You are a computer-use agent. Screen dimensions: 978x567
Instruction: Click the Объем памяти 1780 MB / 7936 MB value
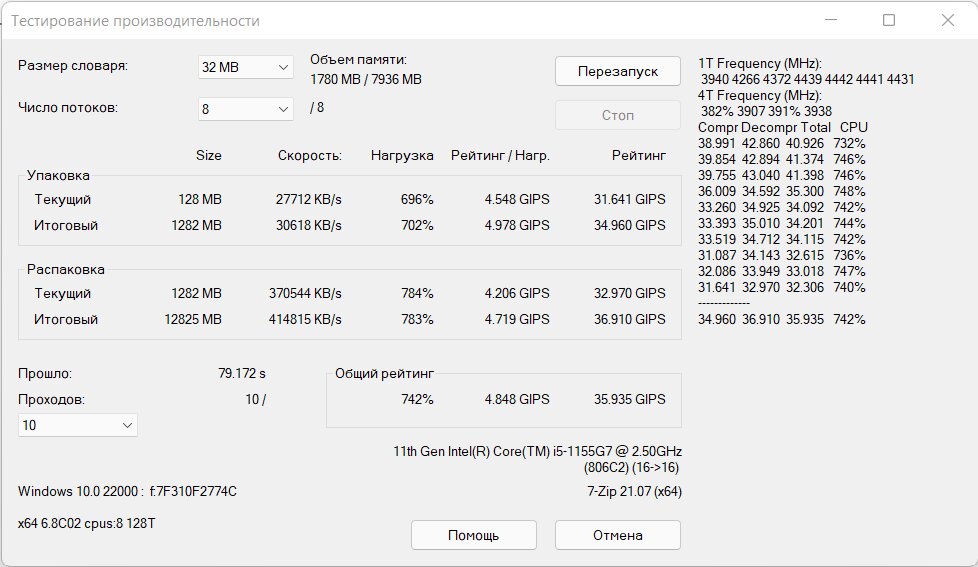click(366, 79)
